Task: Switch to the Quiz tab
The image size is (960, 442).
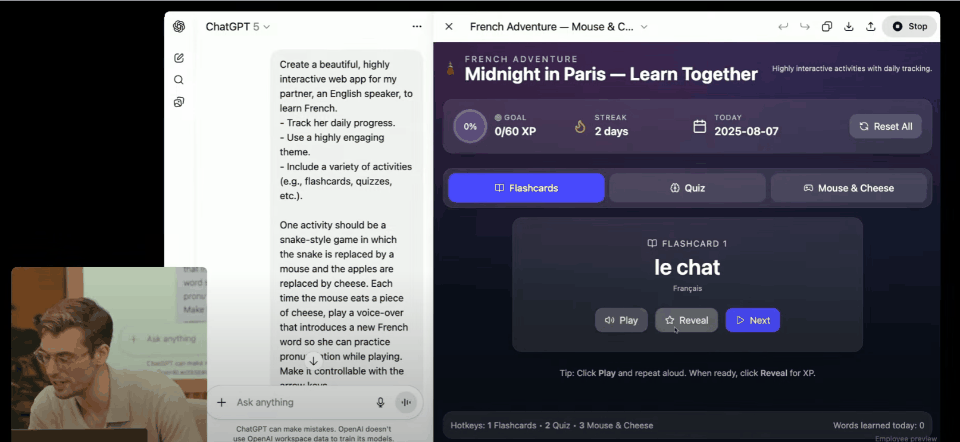Action: [687, 188]
